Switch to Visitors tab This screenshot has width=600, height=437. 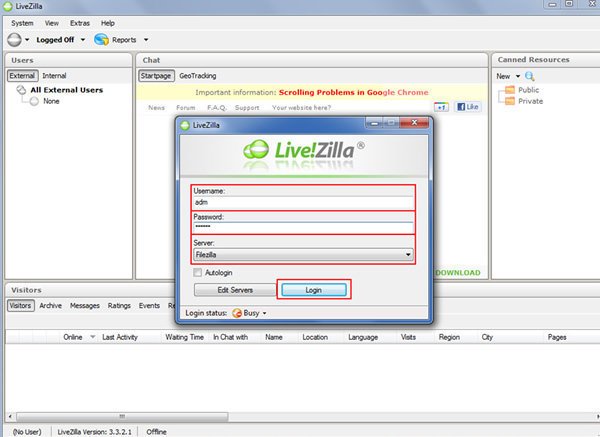coord(21,305)
